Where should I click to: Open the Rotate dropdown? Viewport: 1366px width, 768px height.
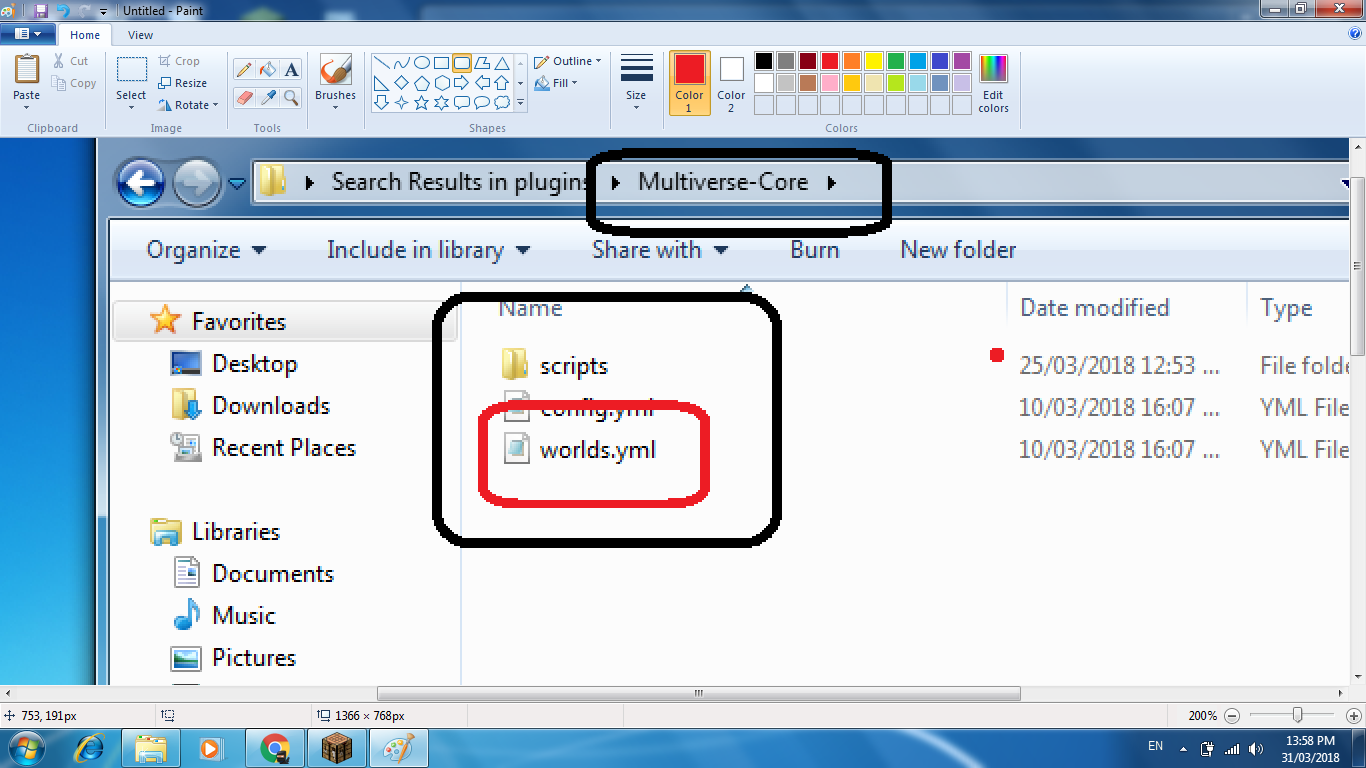[x=188, y=105]
